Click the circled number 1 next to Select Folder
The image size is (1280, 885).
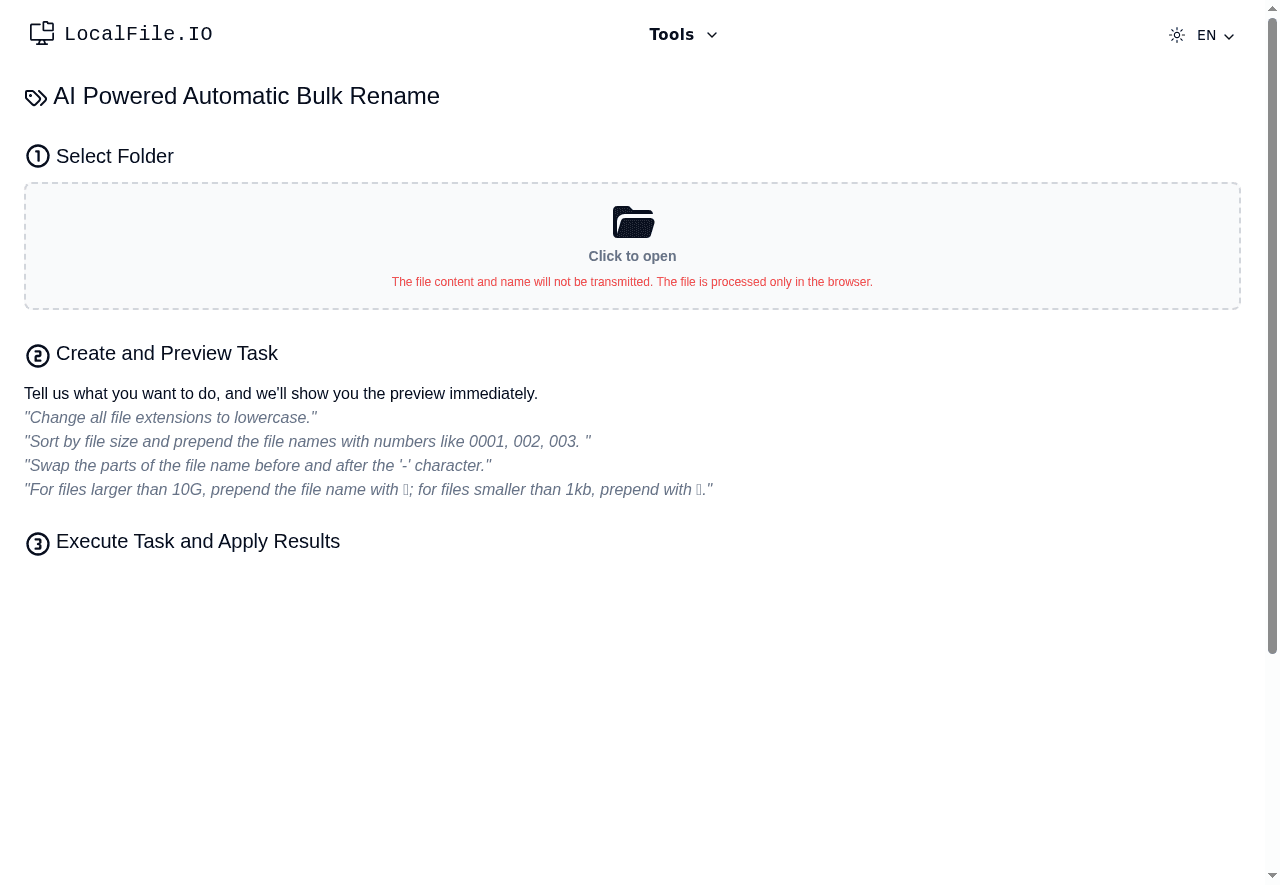point(38,156)
